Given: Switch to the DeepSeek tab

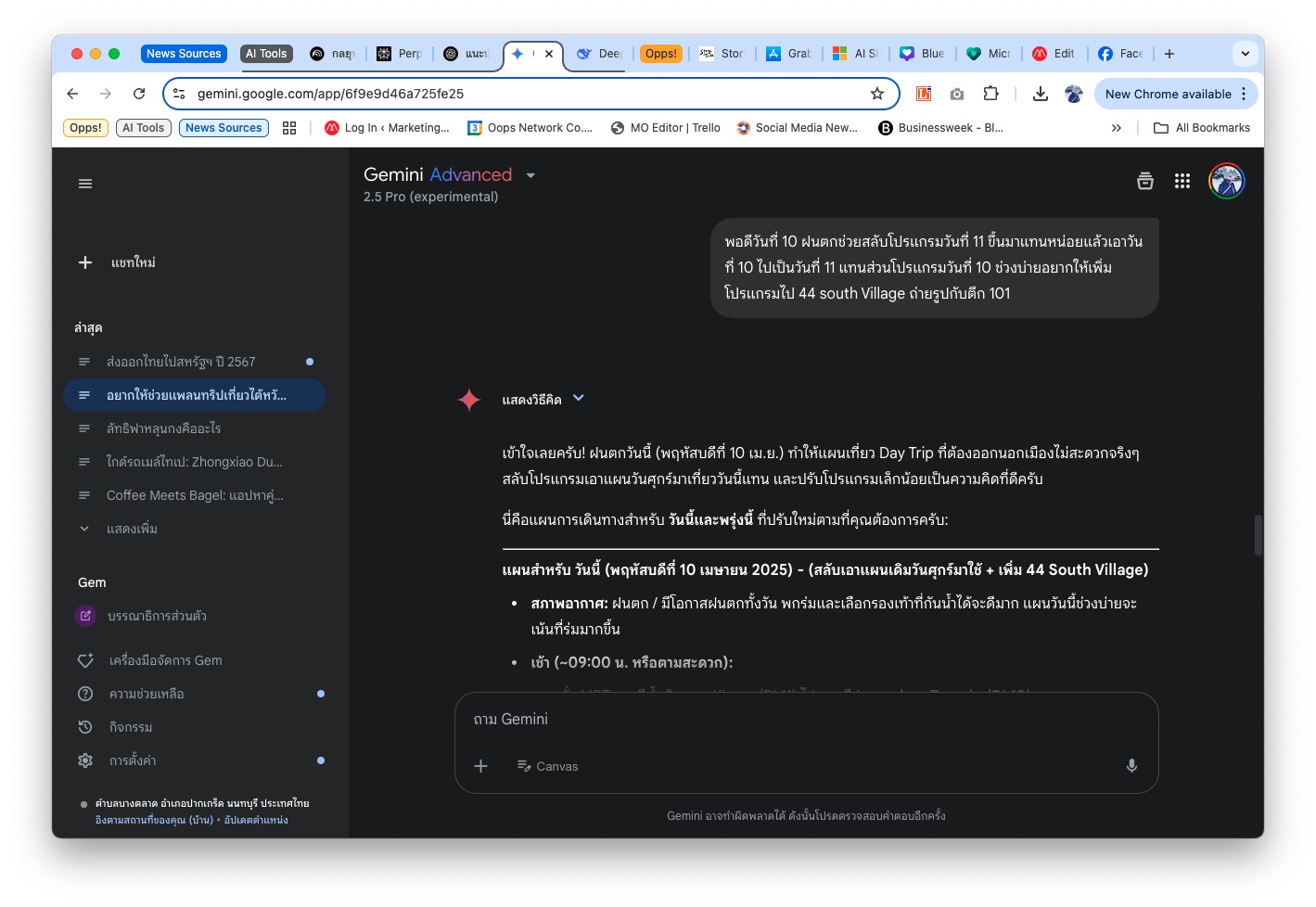Looking at the screenshot, I should (599, 54).
